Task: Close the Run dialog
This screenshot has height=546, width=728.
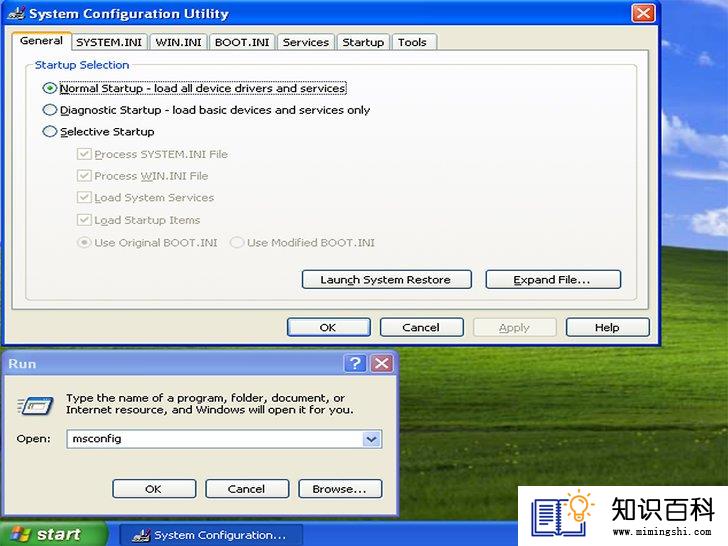Action: [382, 364]
